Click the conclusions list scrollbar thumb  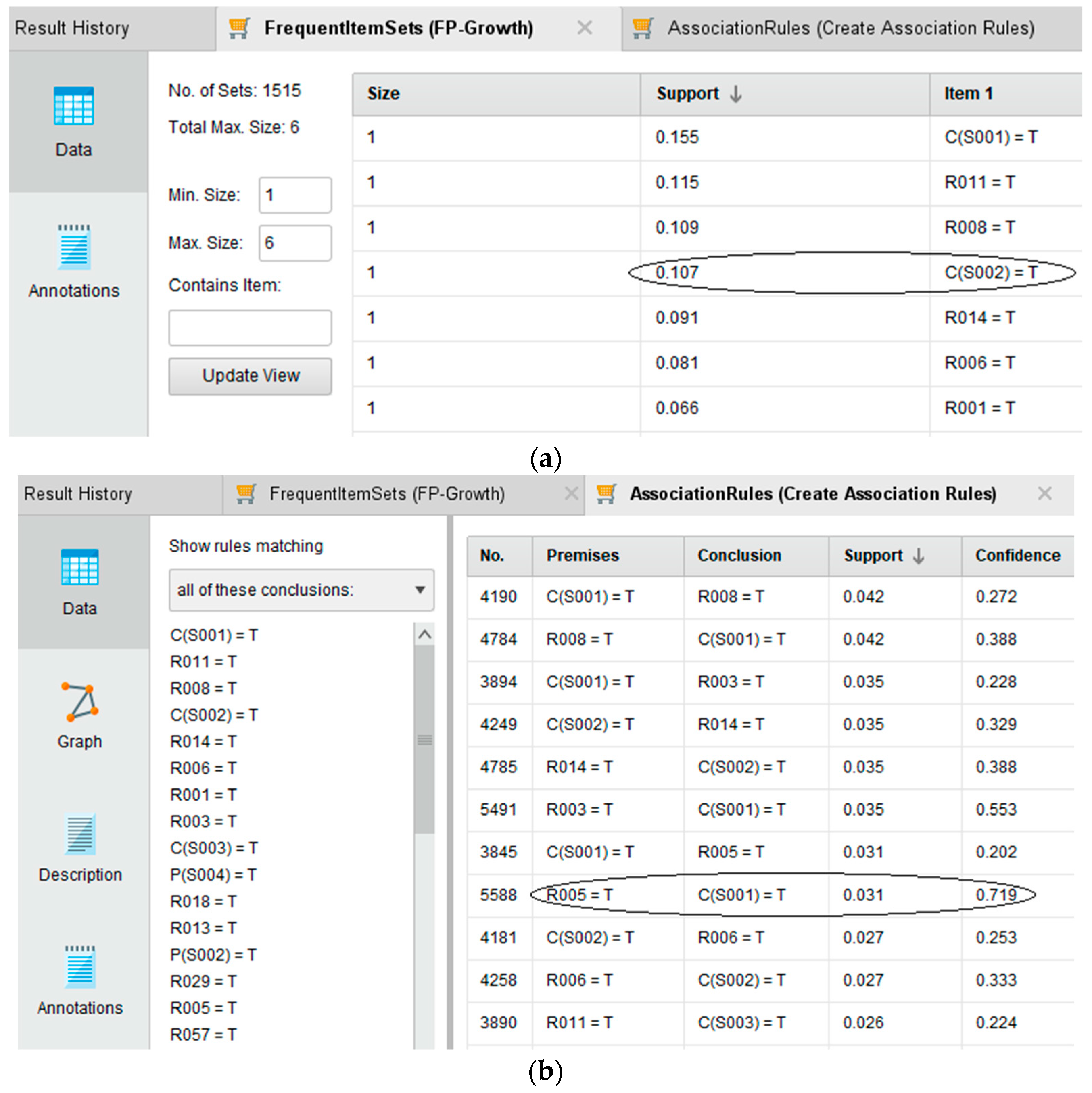[x=424, y=740]
